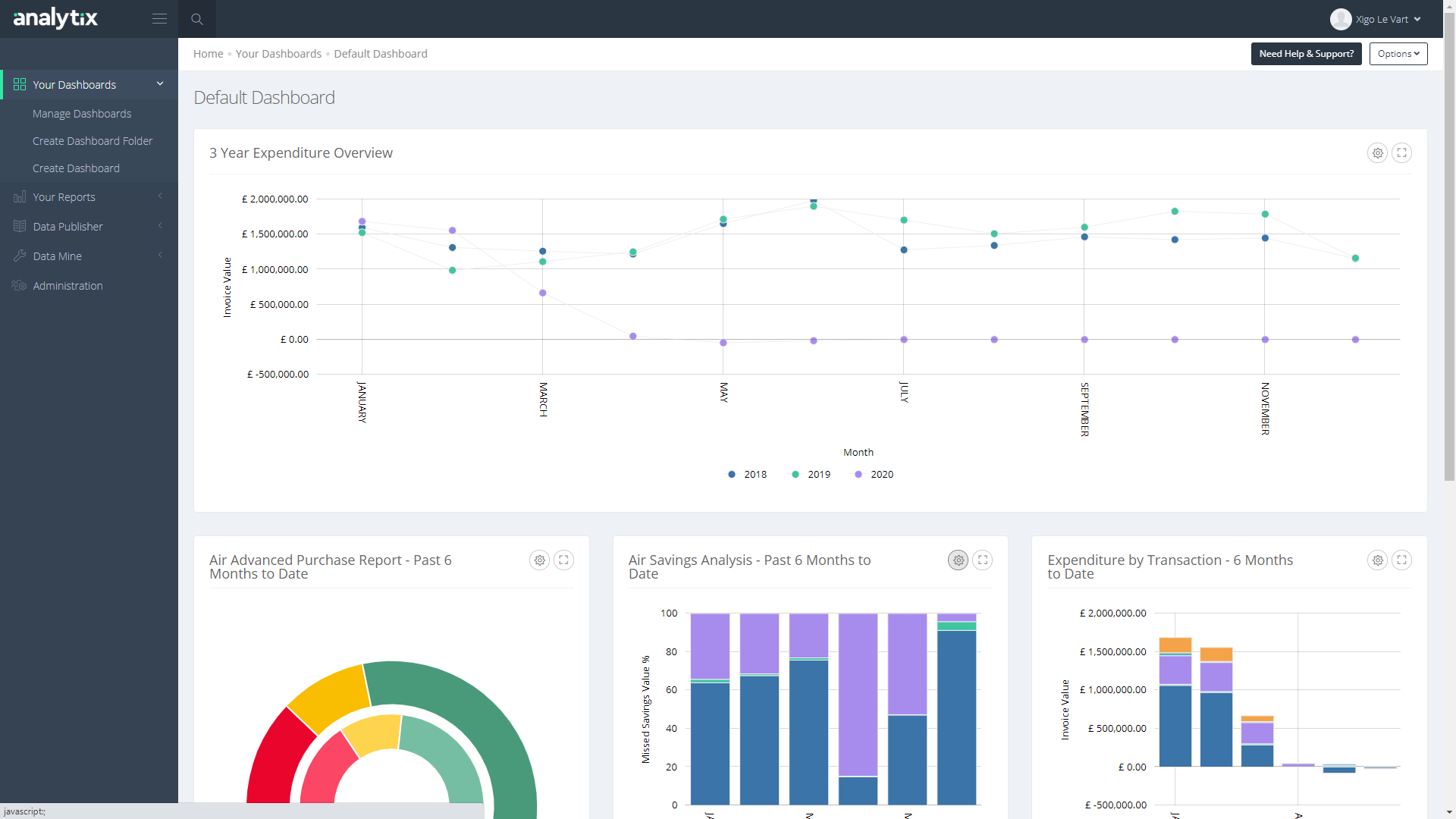Click the Expenditure by Transaction panel title
Viewport: 1456px width, 819px height.
1170,567
